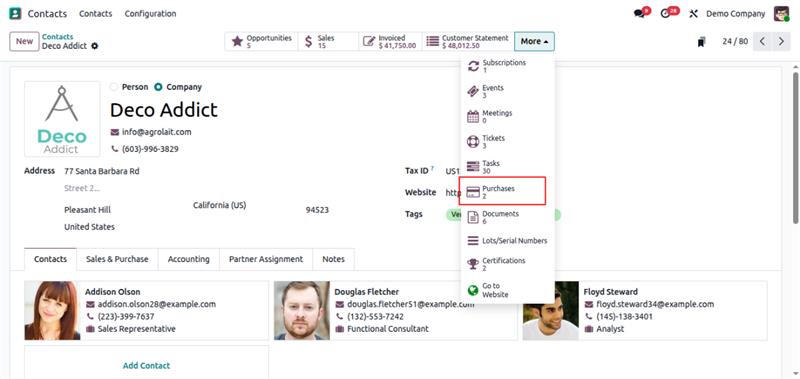Click the envelope icon next to info@agrolait.com

(x=115, y=132)
